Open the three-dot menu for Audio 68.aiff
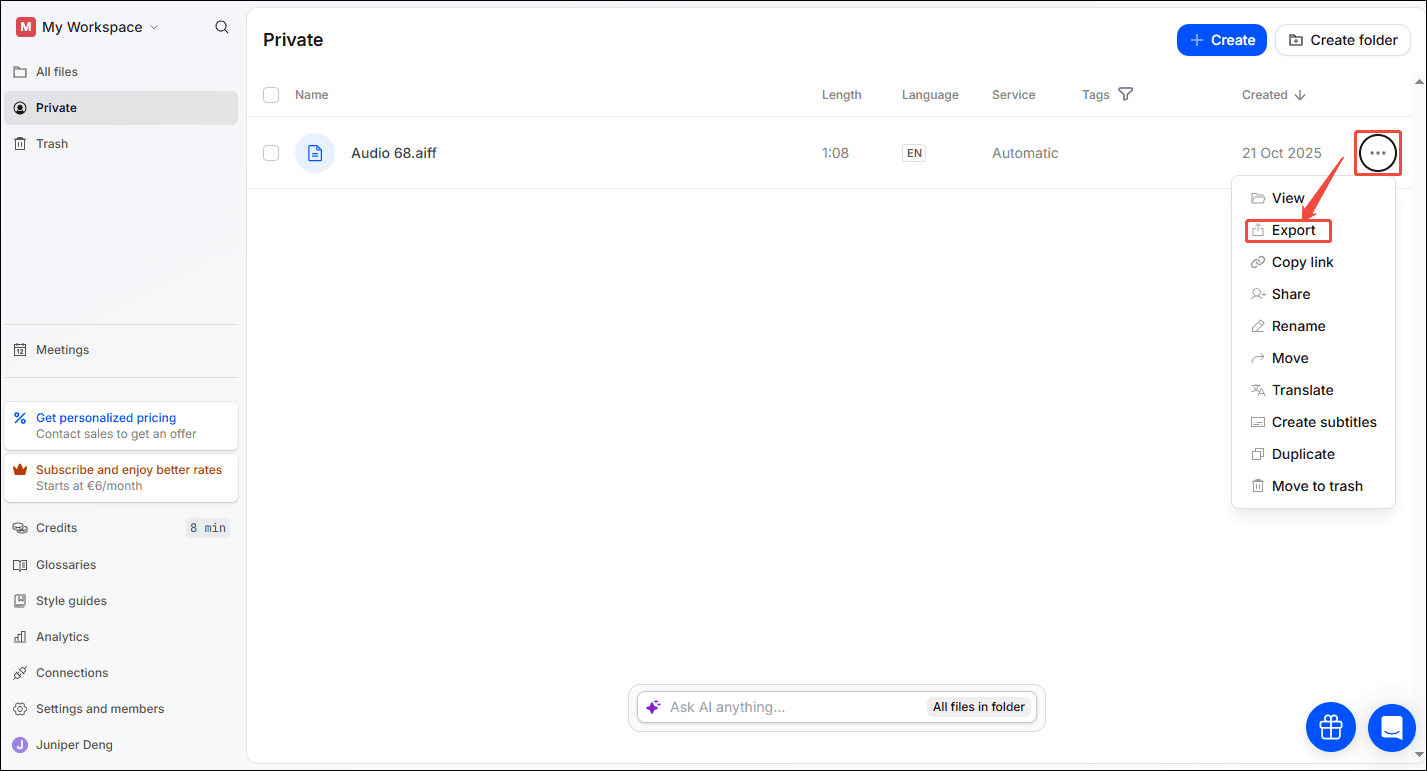This screenshot has width=1427, height=771. click(1378, 153)
